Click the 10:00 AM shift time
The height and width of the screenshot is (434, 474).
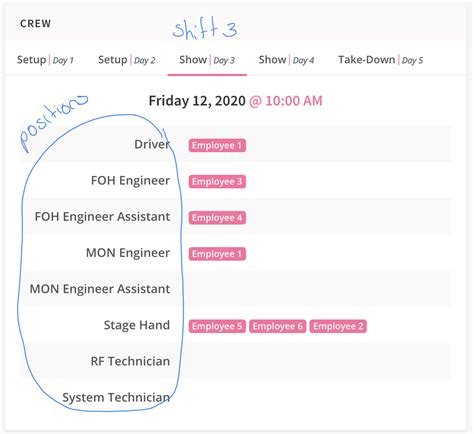pyautogui.click(x=294, y=101)
